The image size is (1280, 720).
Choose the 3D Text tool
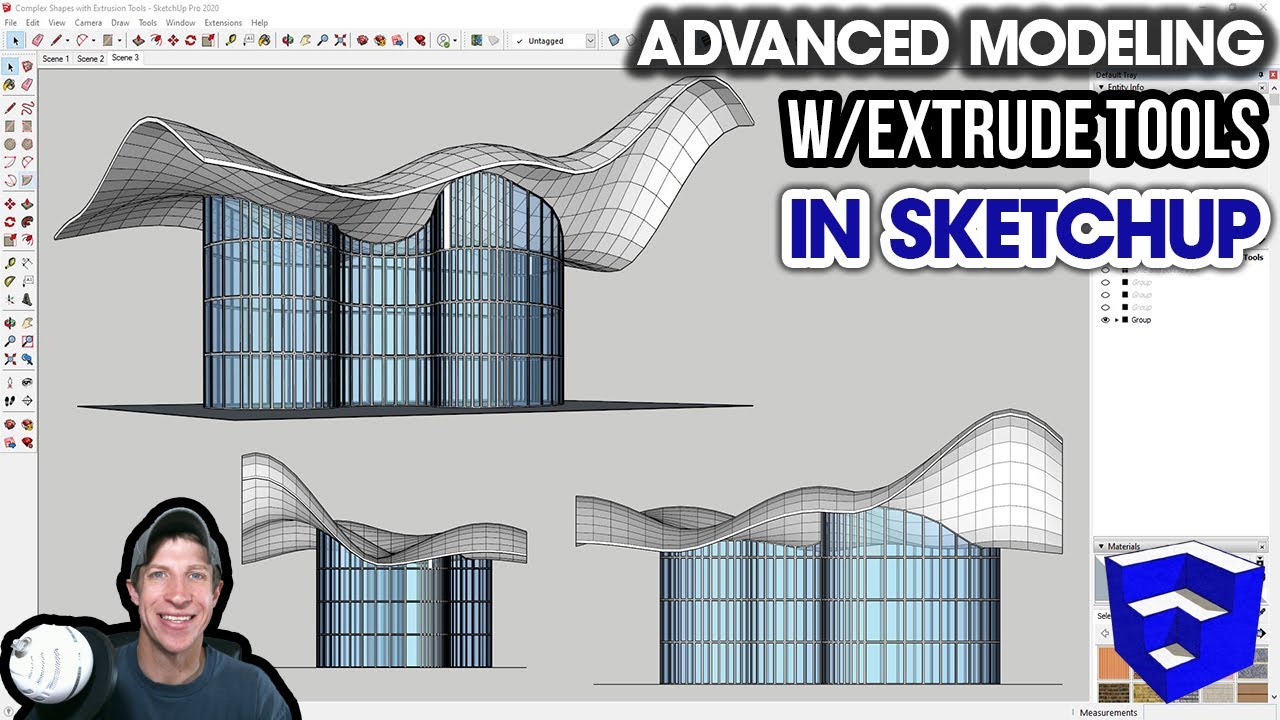click(x=27, y=299)
